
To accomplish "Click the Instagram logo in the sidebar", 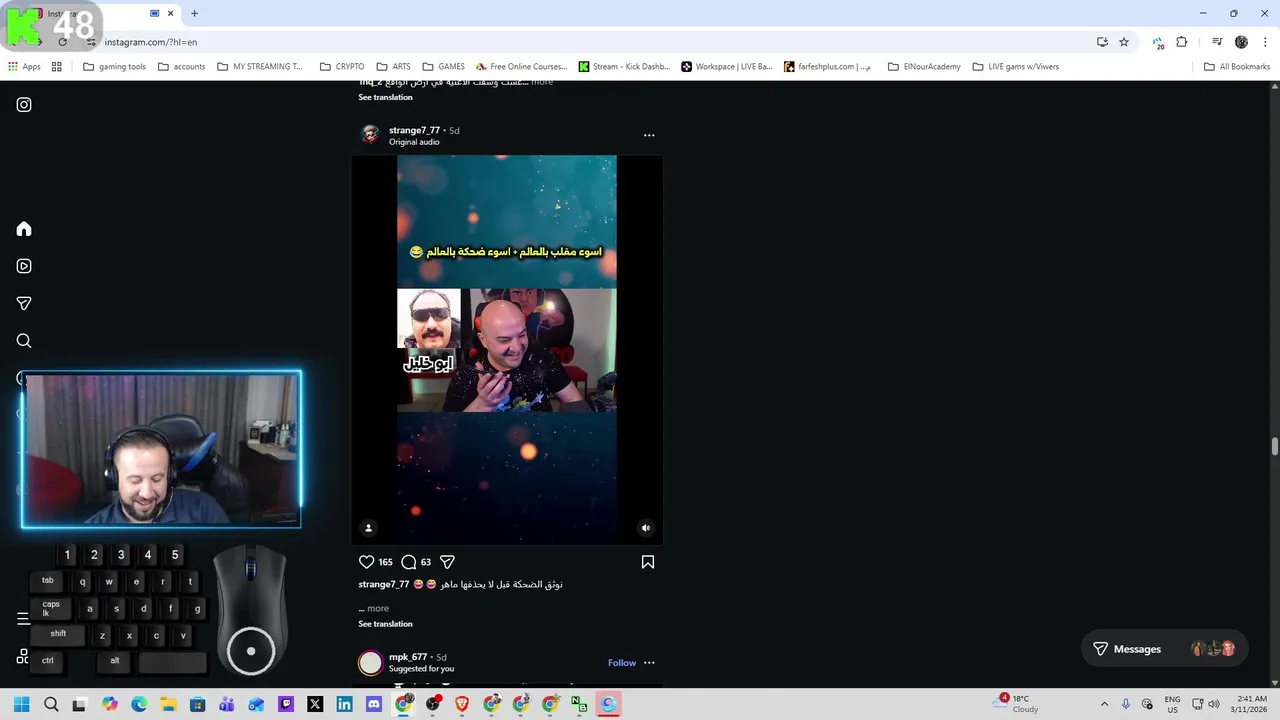I will pos(24,105).
